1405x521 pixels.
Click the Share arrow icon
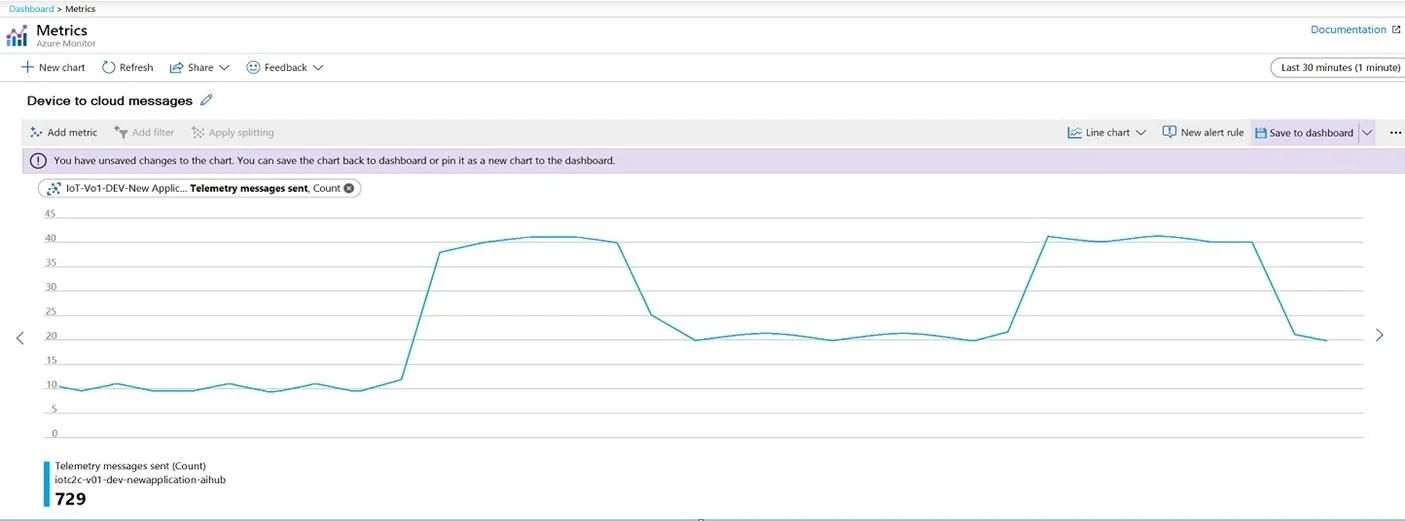coord(176,67)
